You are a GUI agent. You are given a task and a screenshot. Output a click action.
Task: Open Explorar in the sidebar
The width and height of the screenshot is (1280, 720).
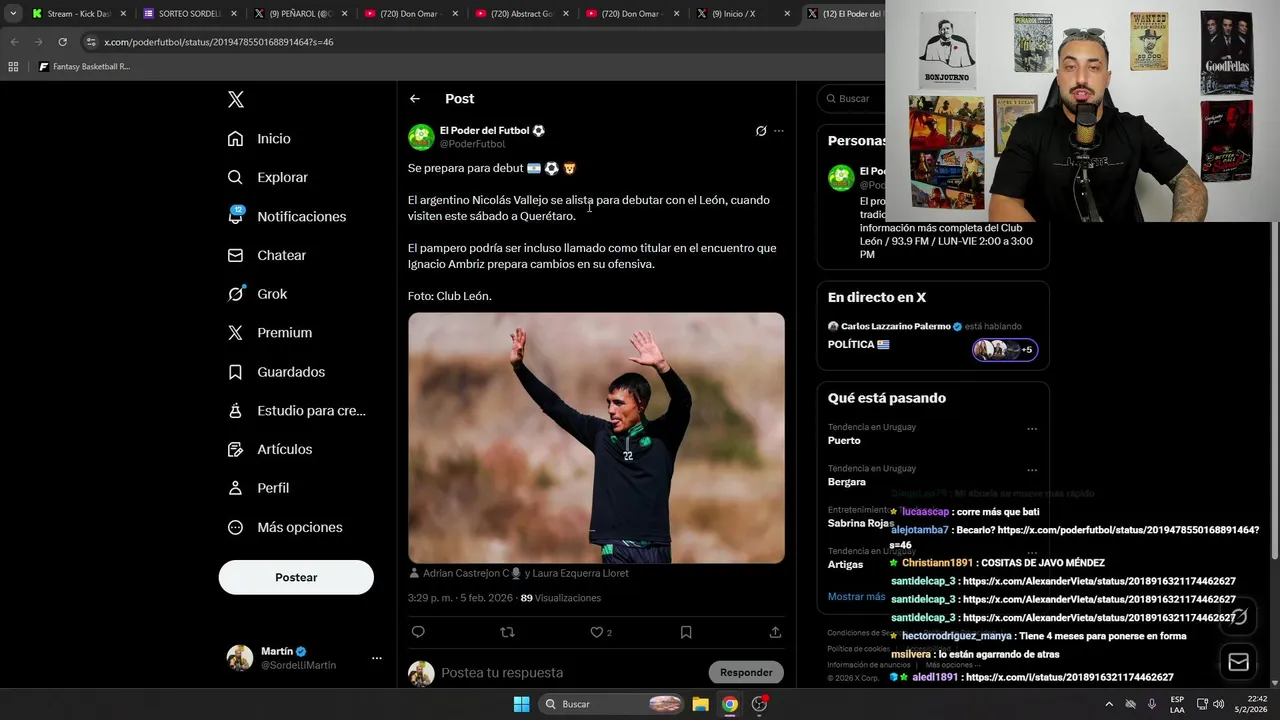pos(267,177)
